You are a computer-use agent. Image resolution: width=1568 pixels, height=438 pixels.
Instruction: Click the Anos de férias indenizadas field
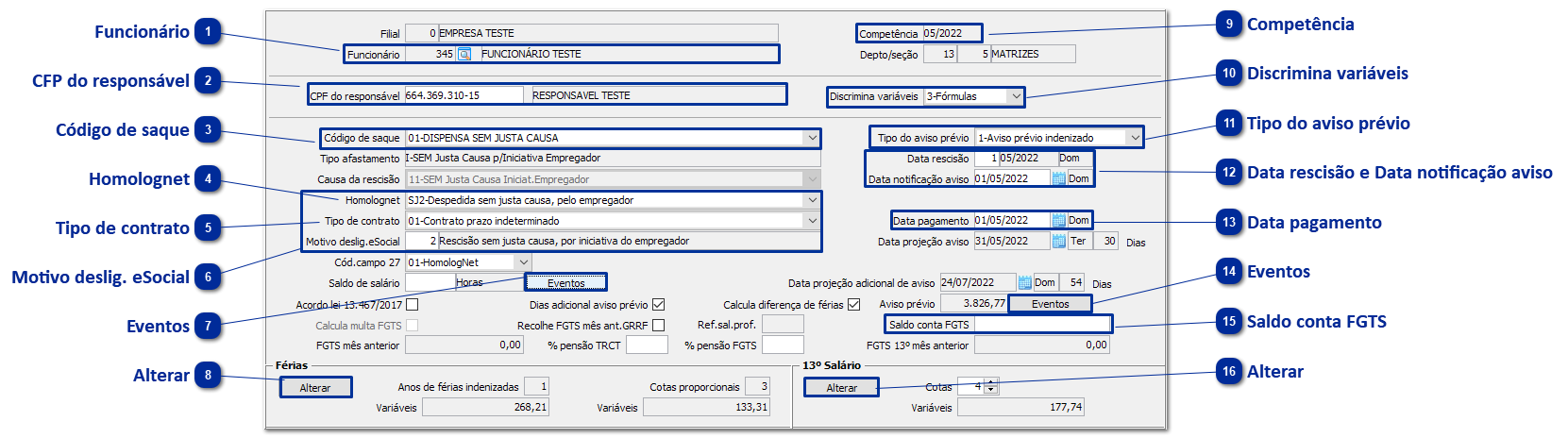536,386
